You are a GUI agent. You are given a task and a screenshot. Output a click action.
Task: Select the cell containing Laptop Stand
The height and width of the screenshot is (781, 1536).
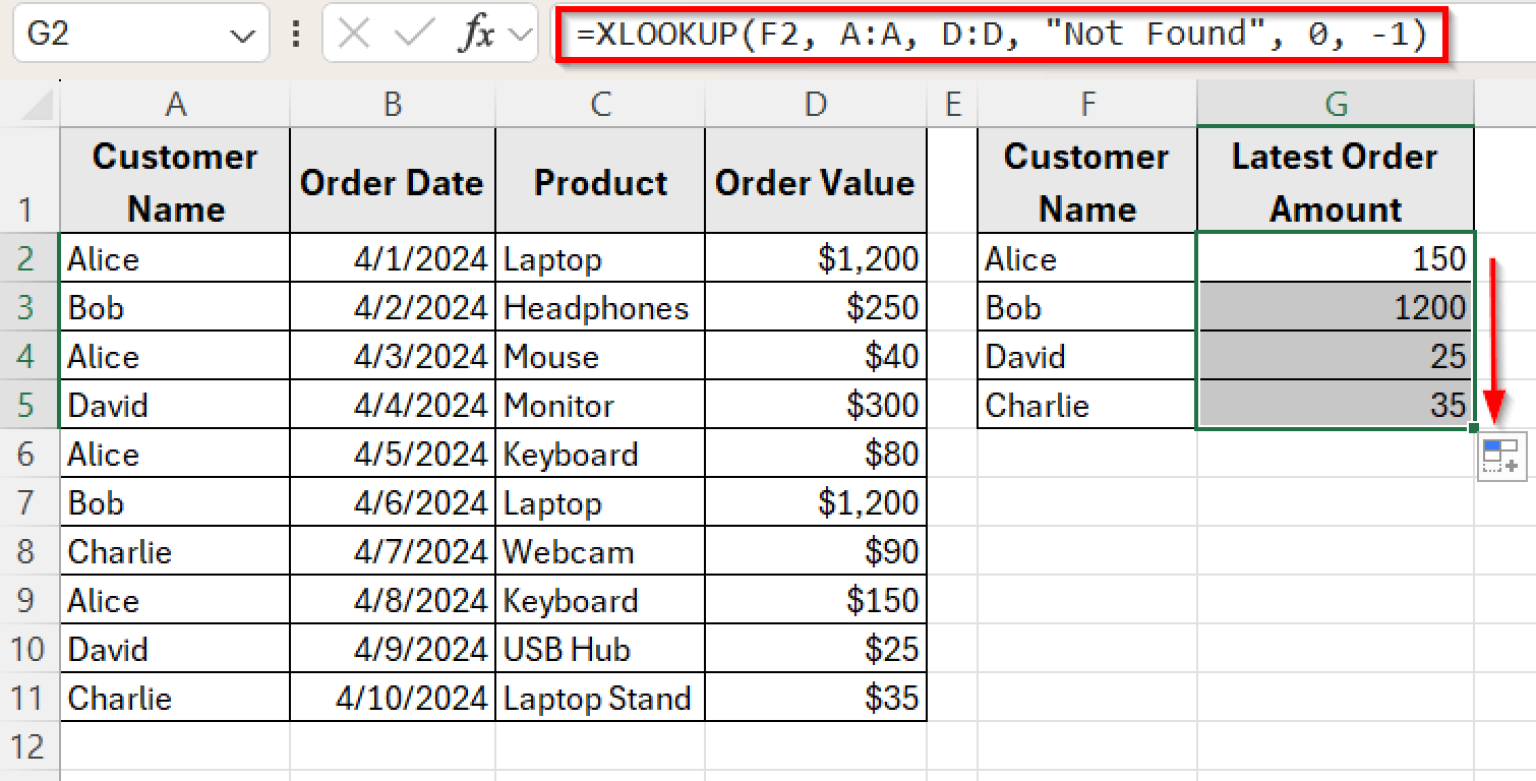coord(600,698)
